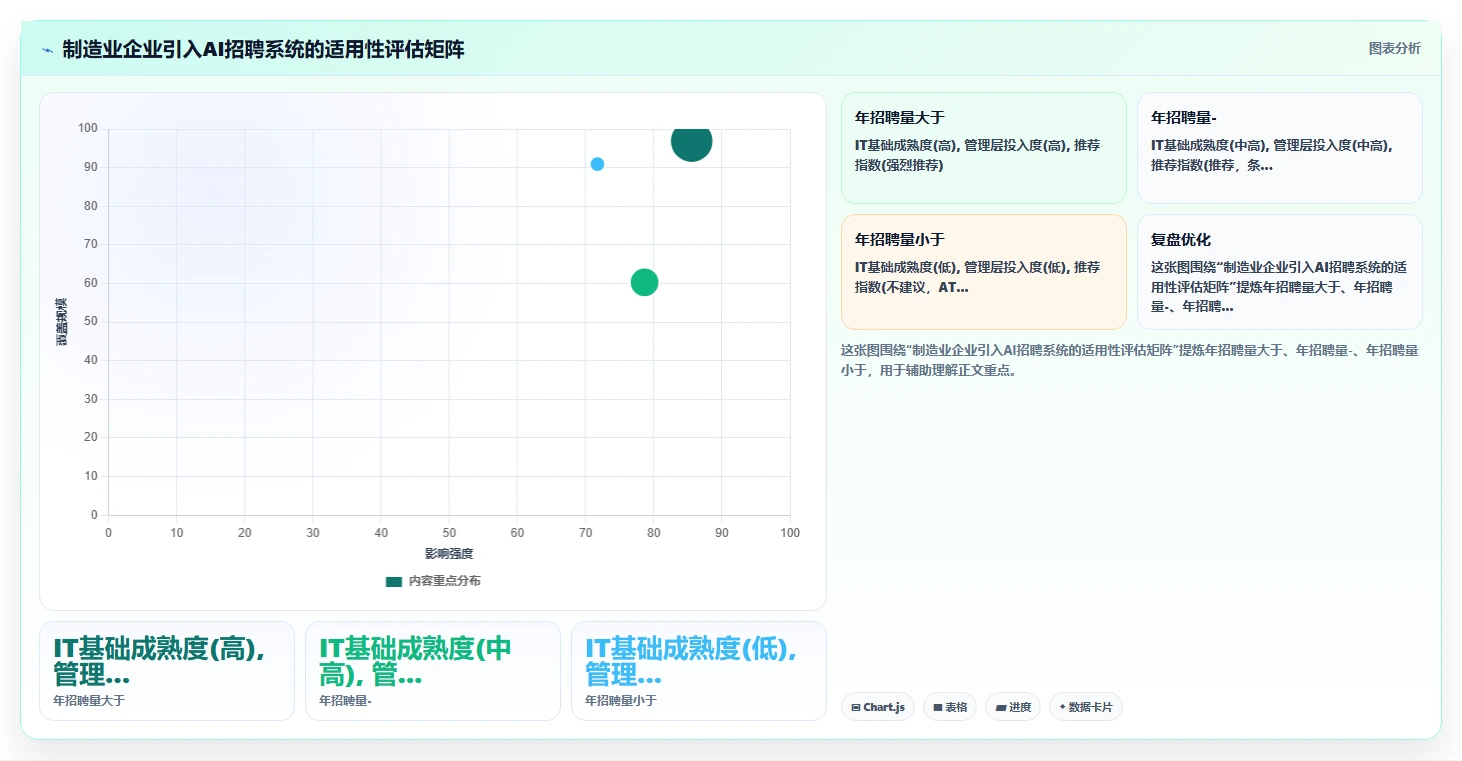Click the IT基础成熟度(中高) stat card
Viewport: 1462px width, 761px height.
433,671
